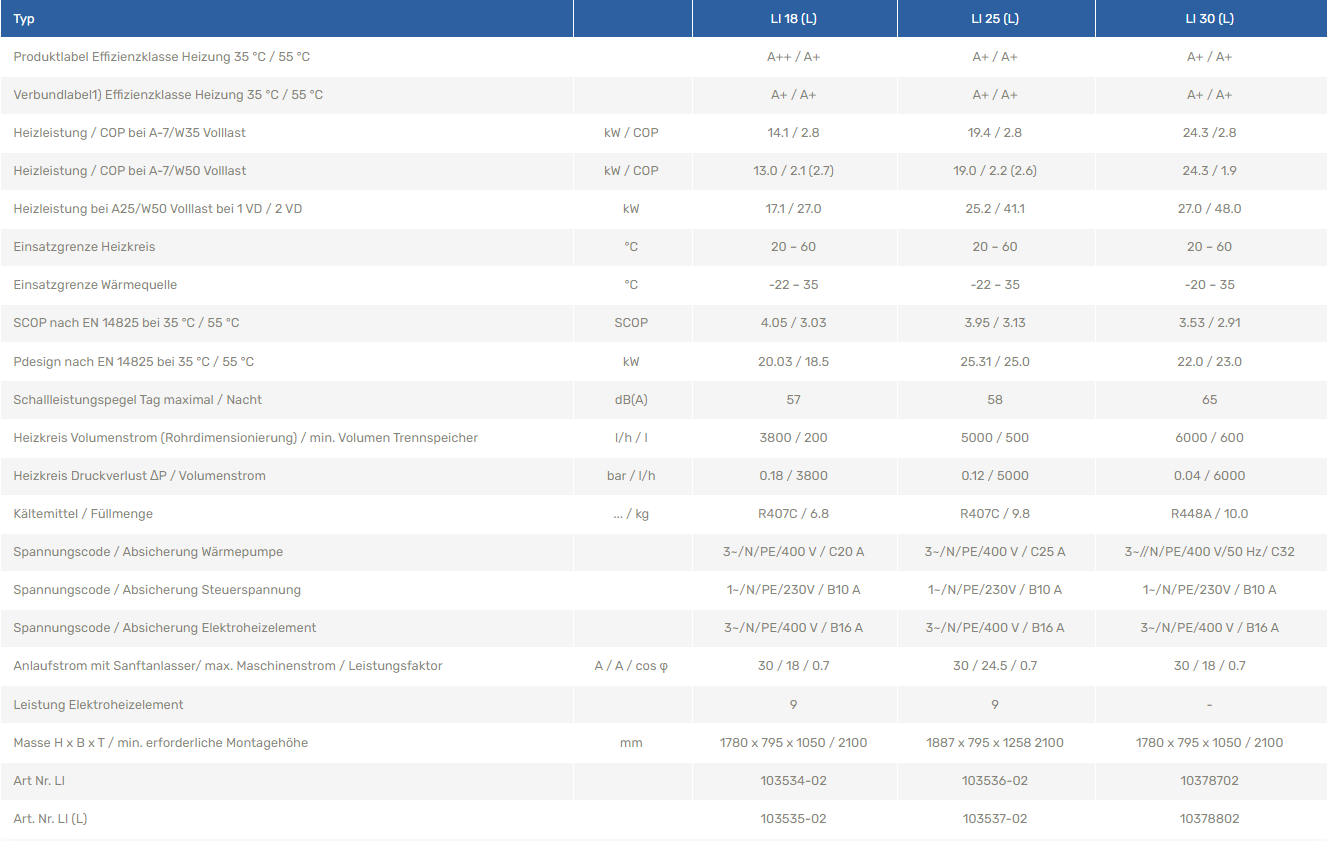Select the Pdesign value 25.31 / 25.0
The width and height of the screenshot is (1327, 841).
[994, 362]
